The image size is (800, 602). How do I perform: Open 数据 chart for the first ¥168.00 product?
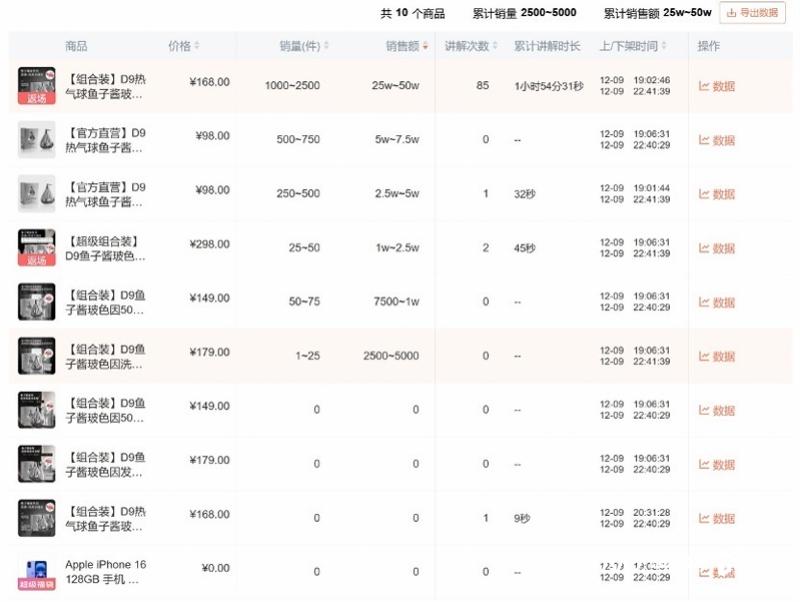717,86
